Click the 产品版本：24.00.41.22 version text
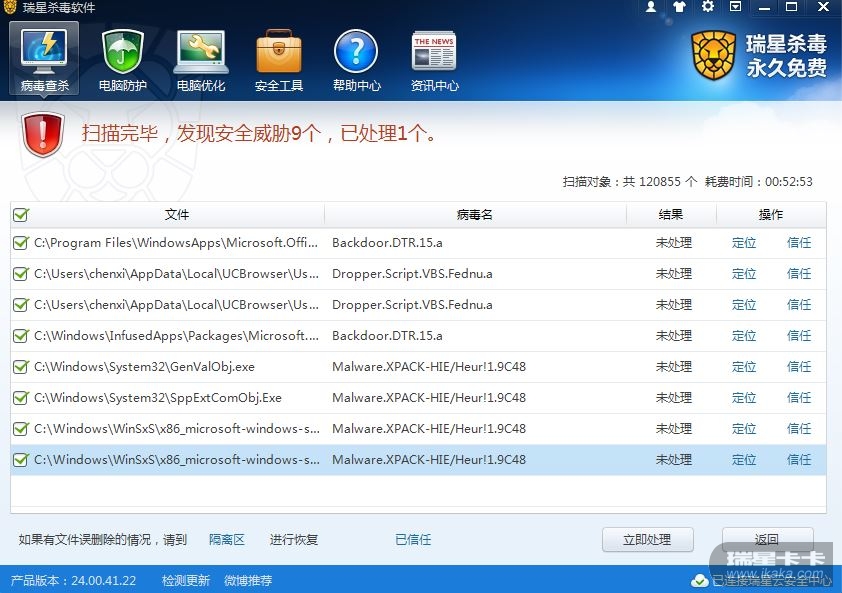Image resolution: width=842 pixels, height=593 pixels. pyautogui.click(x=73, y=580)
